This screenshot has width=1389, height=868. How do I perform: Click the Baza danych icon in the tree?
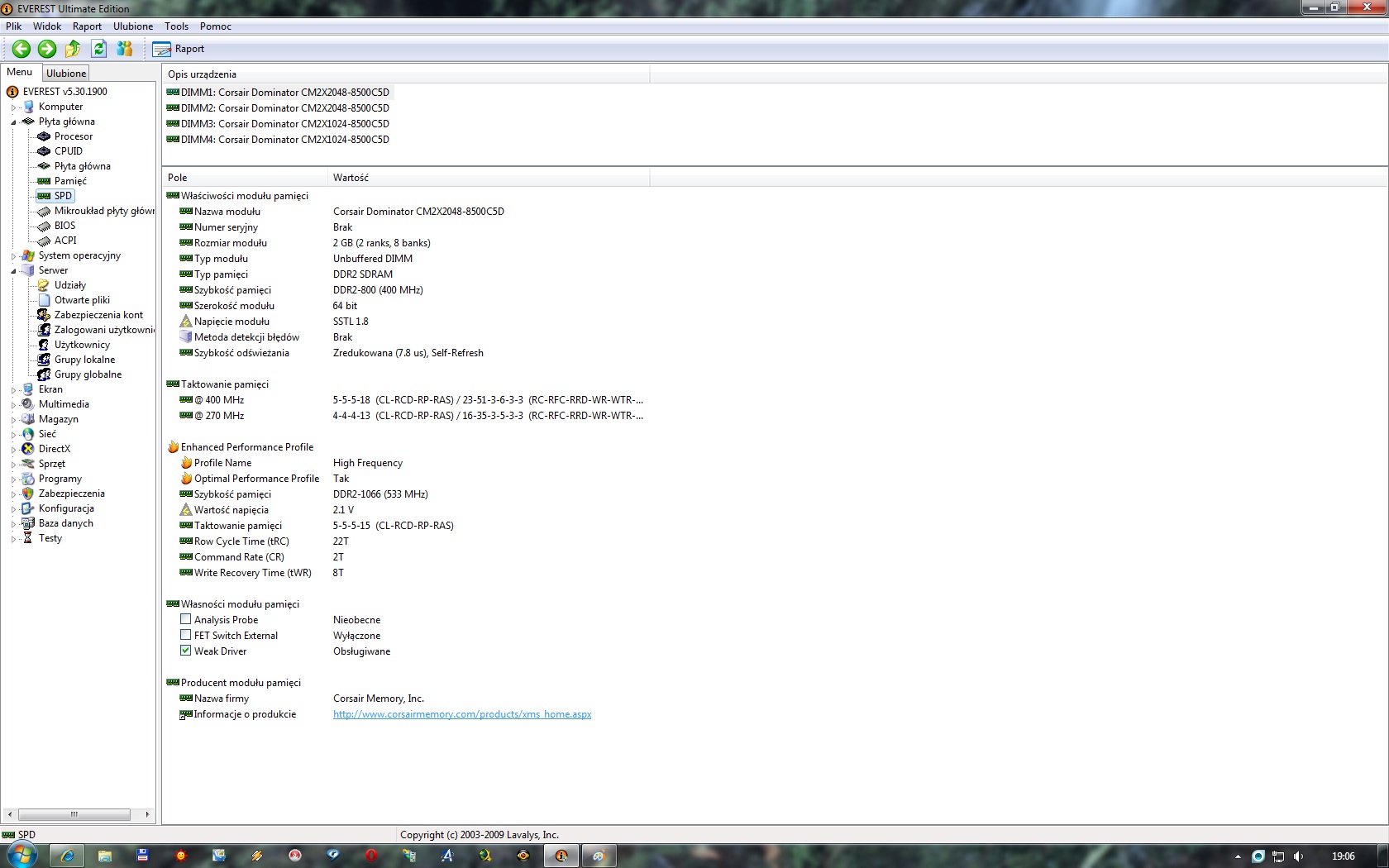(x=28, y=523)
